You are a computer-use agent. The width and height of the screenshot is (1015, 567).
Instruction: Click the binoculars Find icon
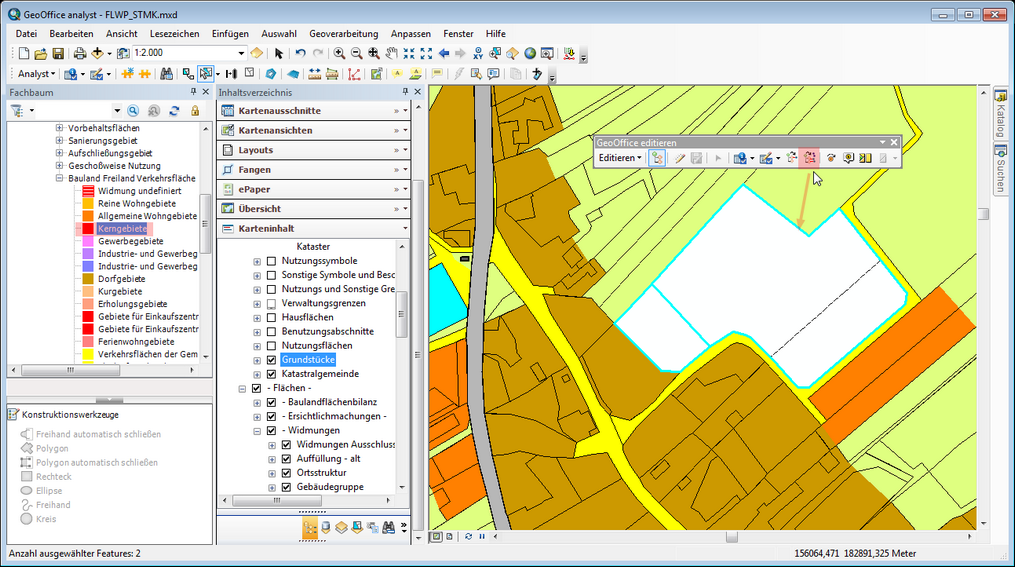pos(166,74)
